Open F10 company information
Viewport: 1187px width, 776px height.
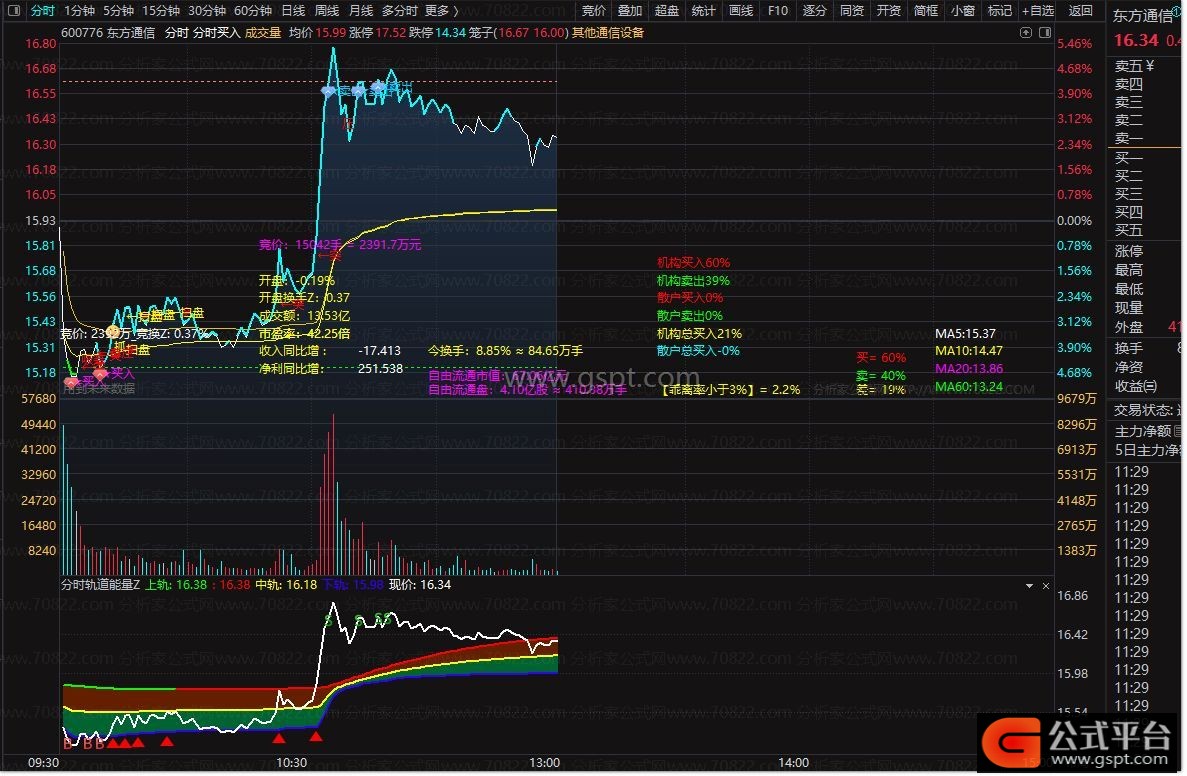(777, 11)
